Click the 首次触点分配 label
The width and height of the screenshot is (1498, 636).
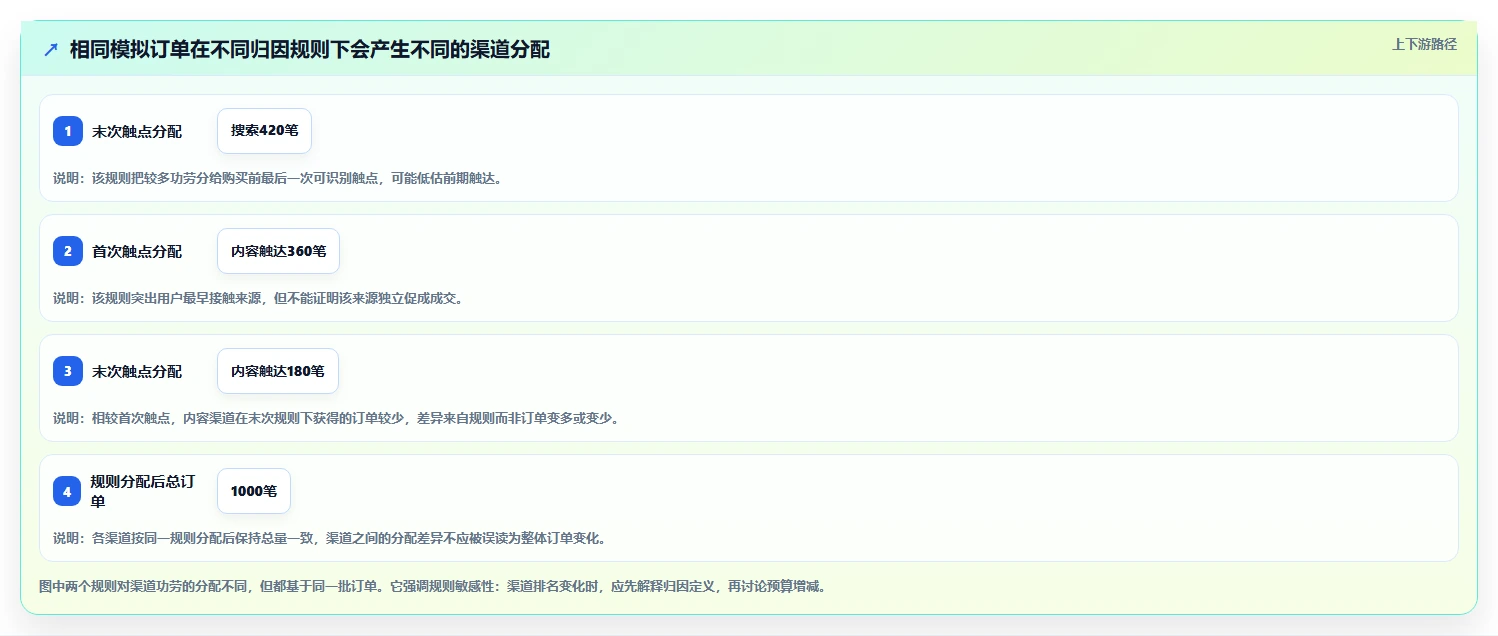pyautogui.click(x=137, y=251)
